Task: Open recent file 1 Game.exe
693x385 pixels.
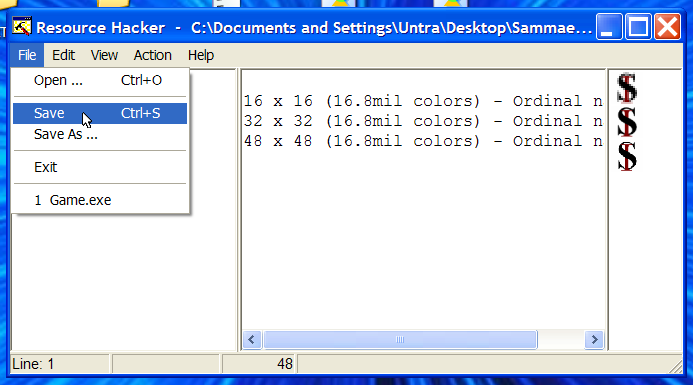Action: pos(100,200)
